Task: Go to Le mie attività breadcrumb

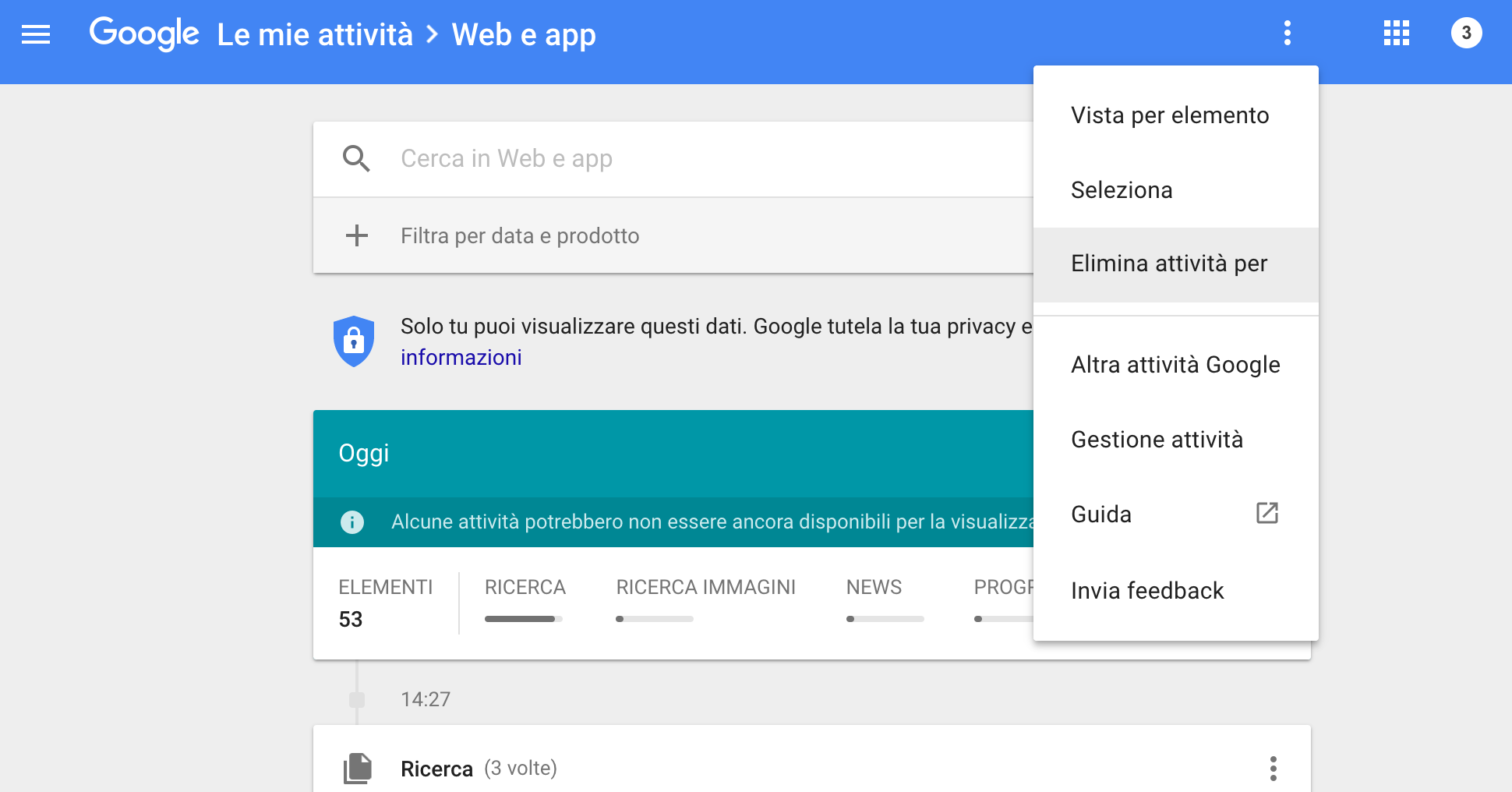Action: tap(315, 34)
